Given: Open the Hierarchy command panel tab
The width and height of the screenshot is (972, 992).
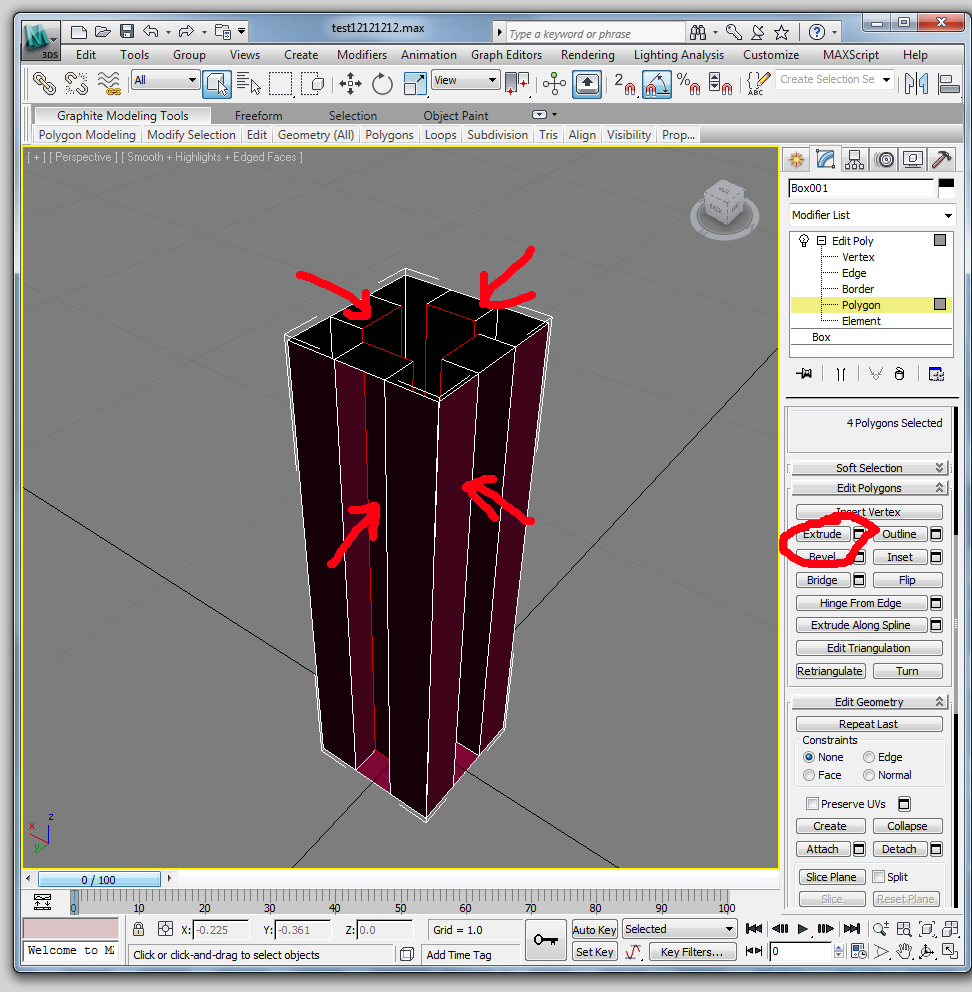Looking at the screenshot, I should [x=854, y=159].
